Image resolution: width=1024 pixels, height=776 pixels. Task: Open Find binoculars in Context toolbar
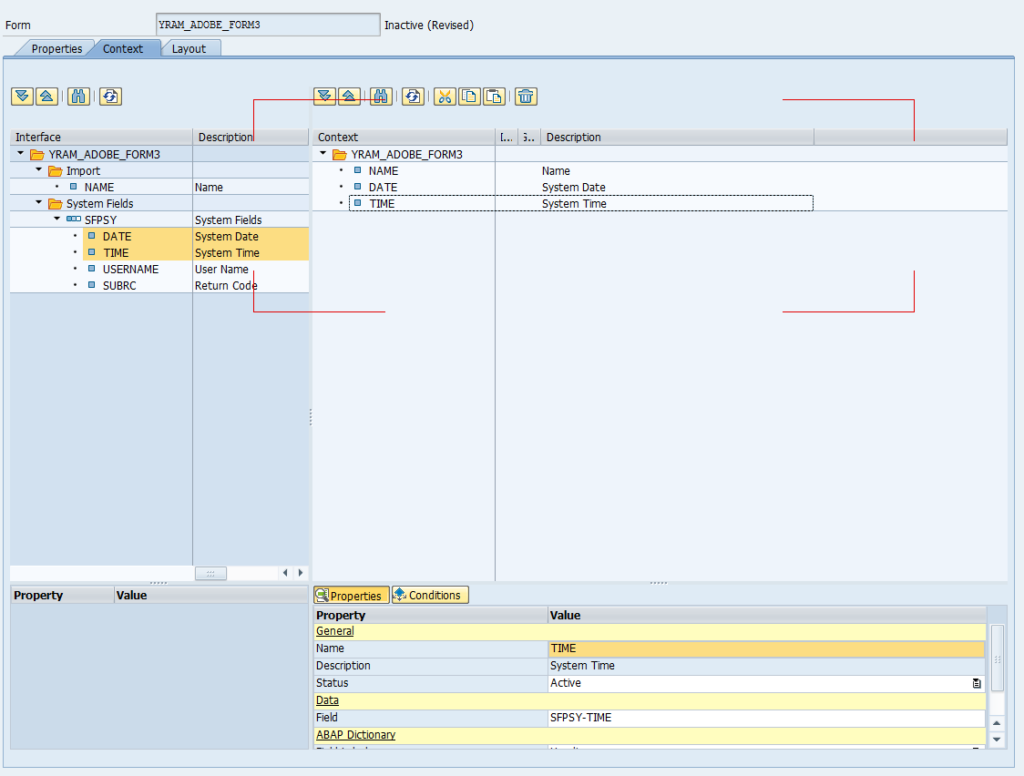(381, 97)
